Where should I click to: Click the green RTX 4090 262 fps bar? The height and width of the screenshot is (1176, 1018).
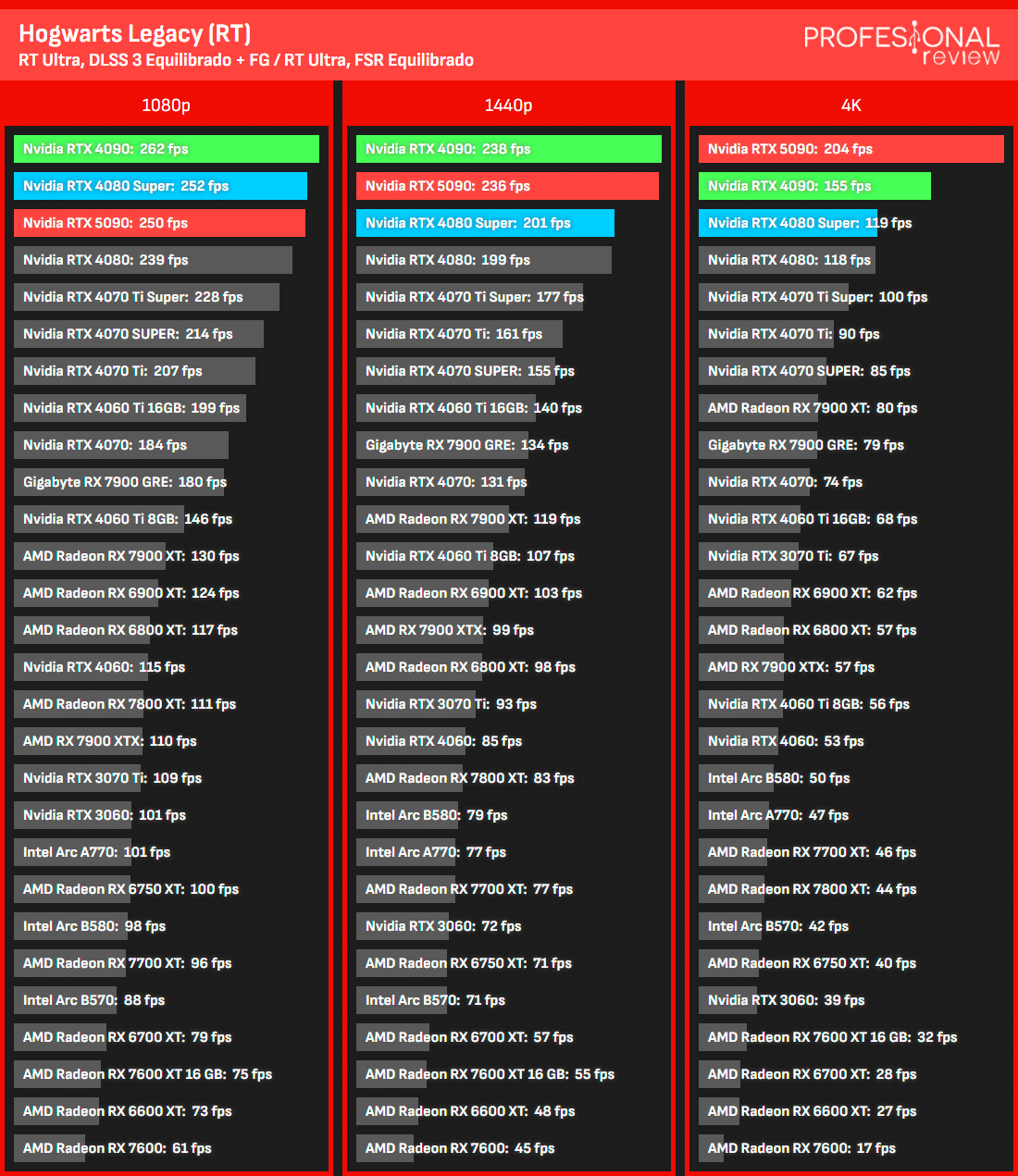tap(167, 149)
